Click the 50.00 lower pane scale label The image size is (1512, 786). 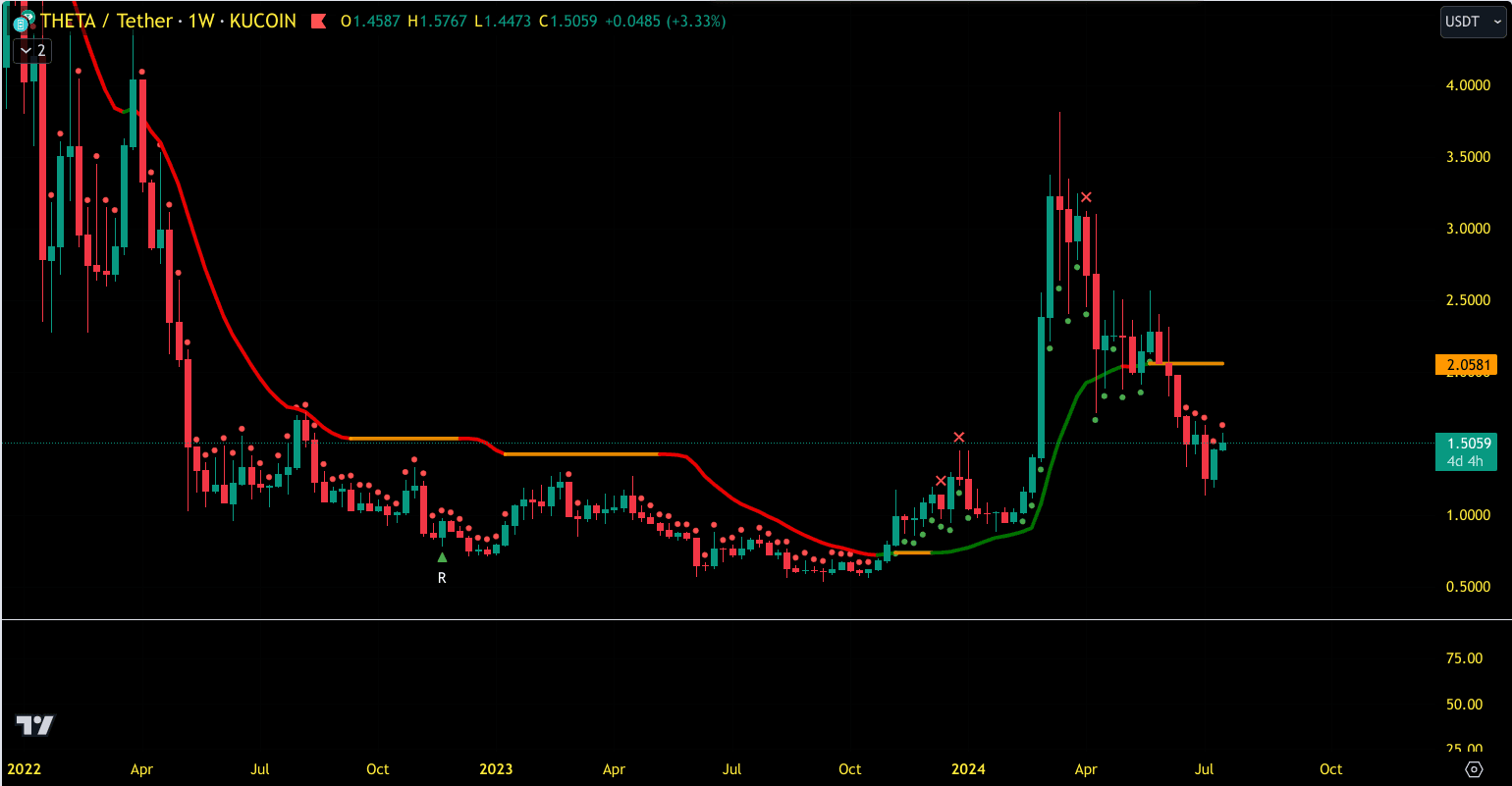1466,705
